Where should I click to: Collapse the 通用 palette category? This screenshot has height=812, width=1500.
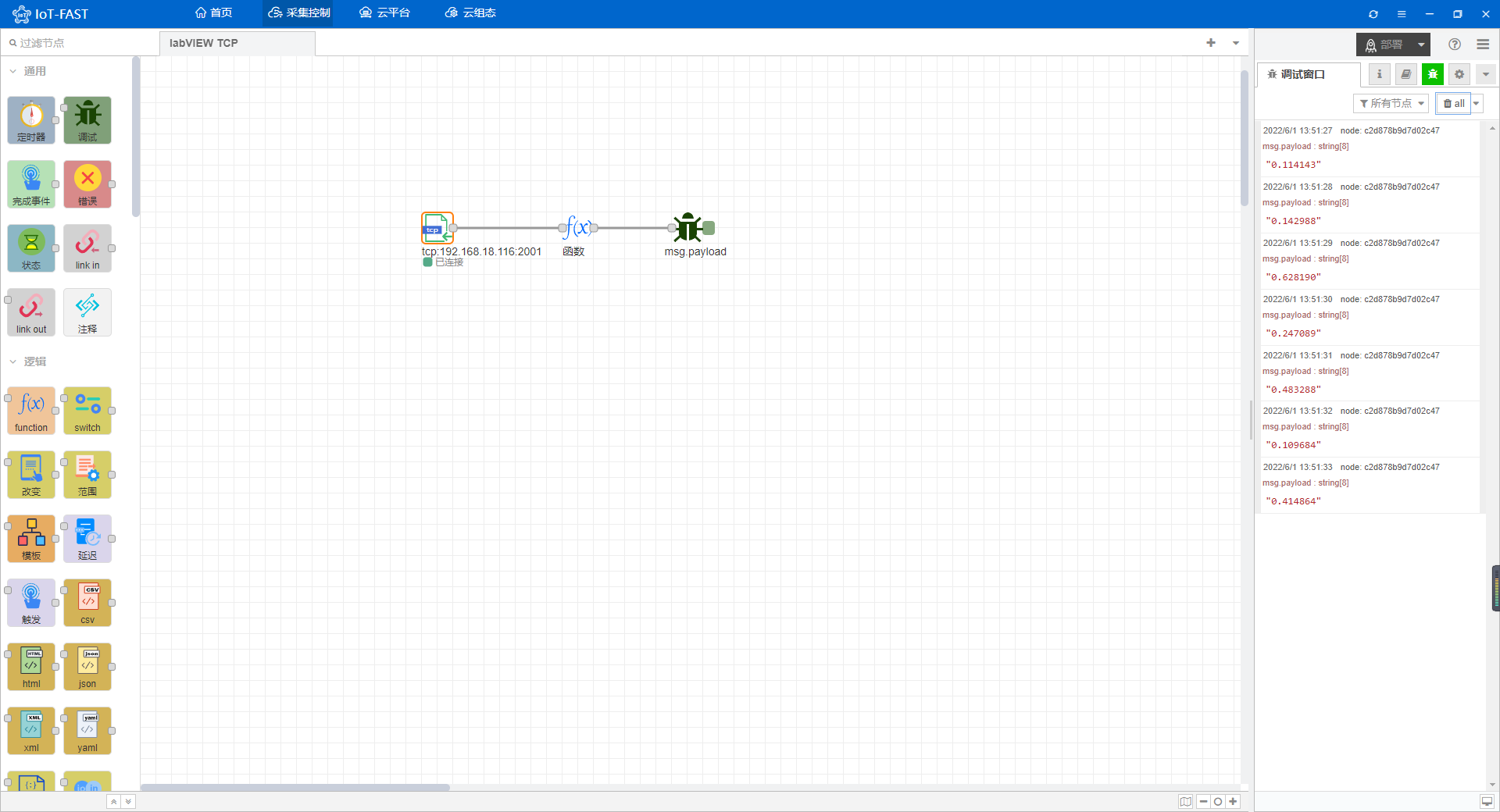click(28, 71)
